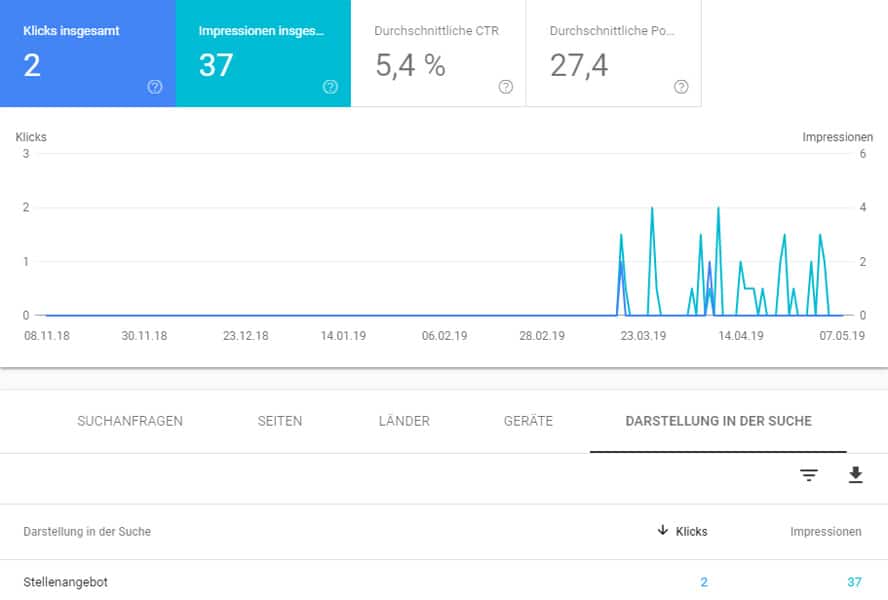This screenshot has width=888, height=600.
Task: Click the 14.04.19 date on chart axis
Action: [x=741, y=336]
